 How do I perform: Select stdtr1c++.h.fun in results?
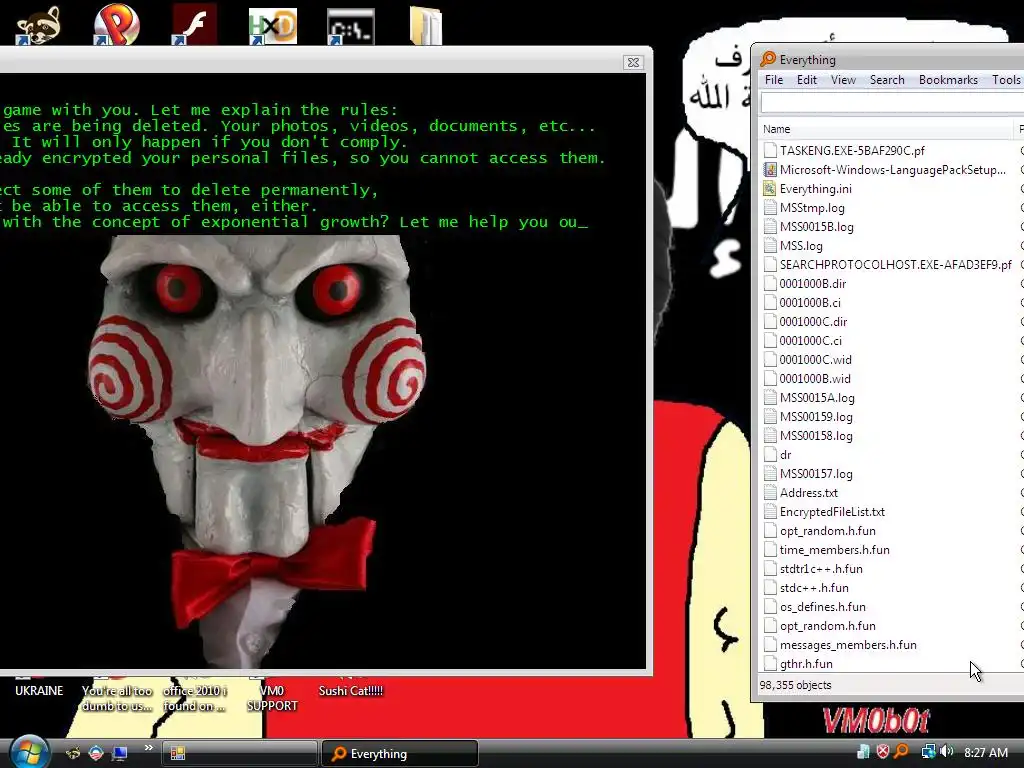click(821, 569)
